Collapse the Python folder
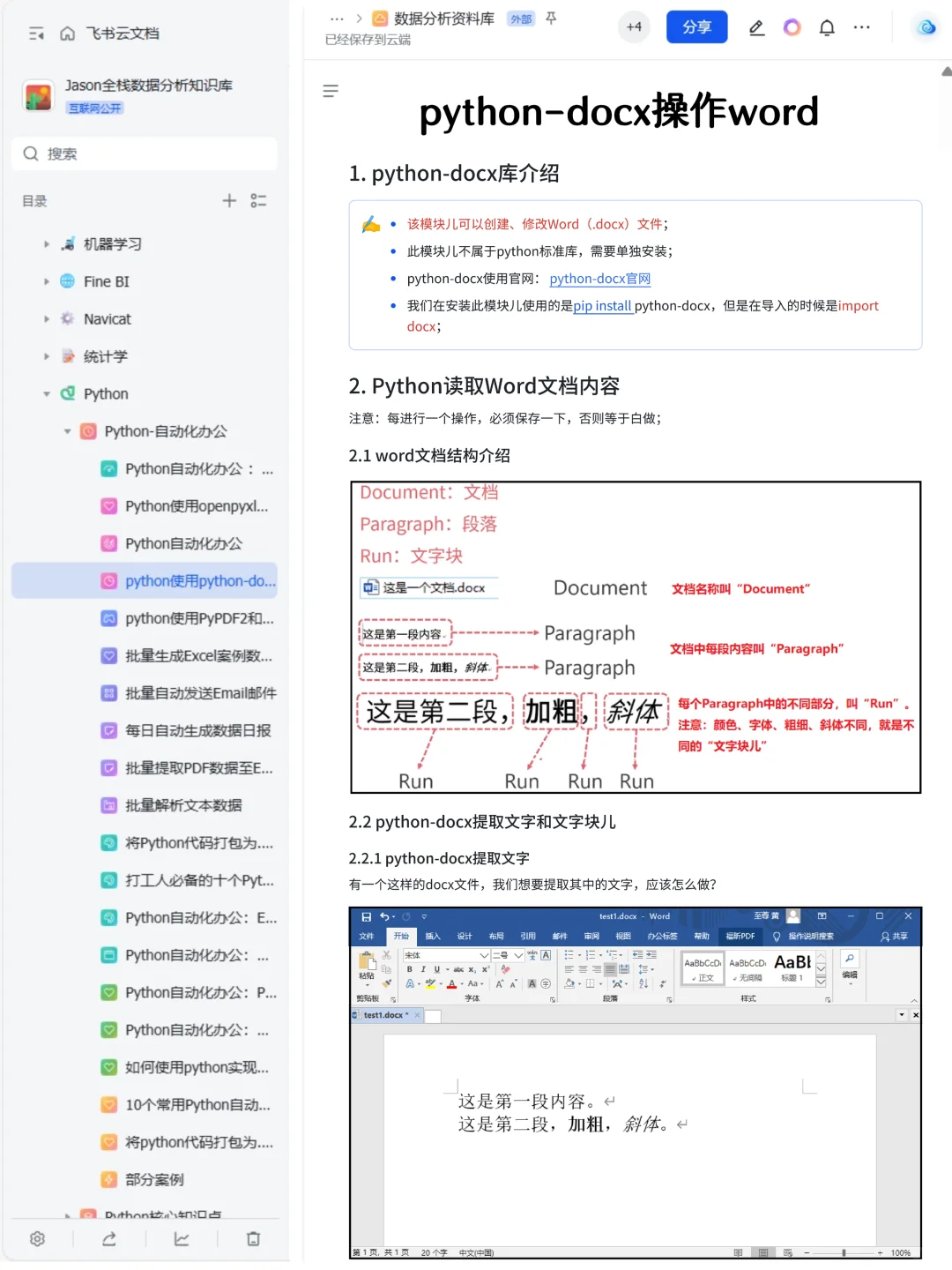952x1270 pixels. 46,393
